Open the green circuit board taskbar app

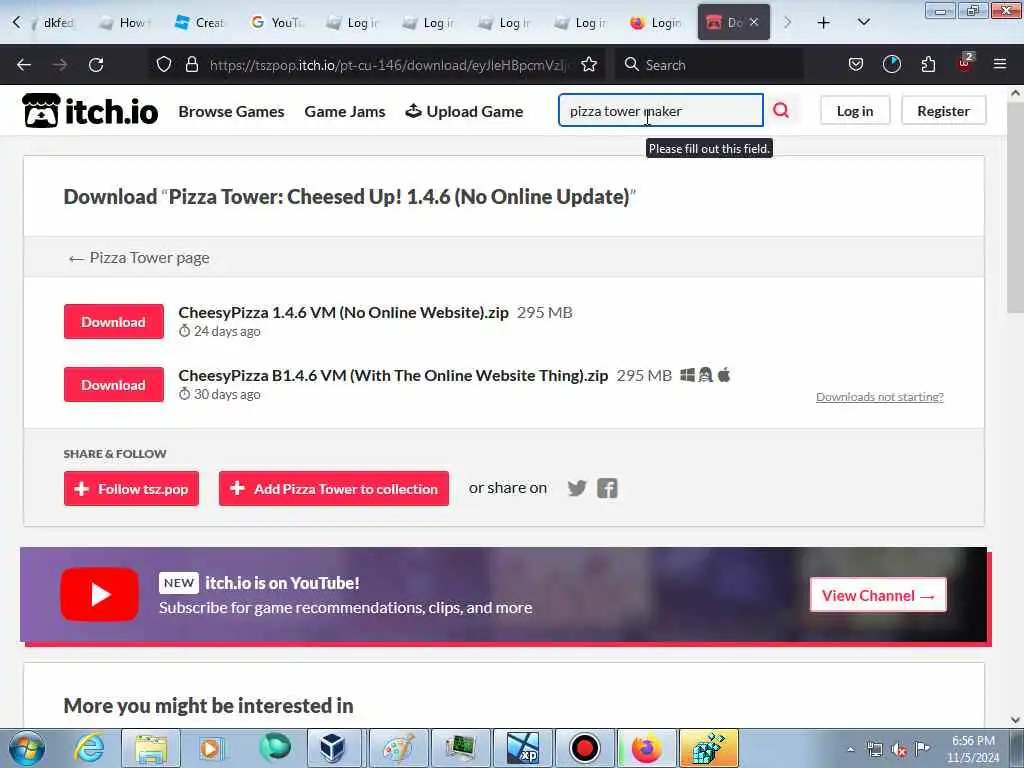pos(460,748)
